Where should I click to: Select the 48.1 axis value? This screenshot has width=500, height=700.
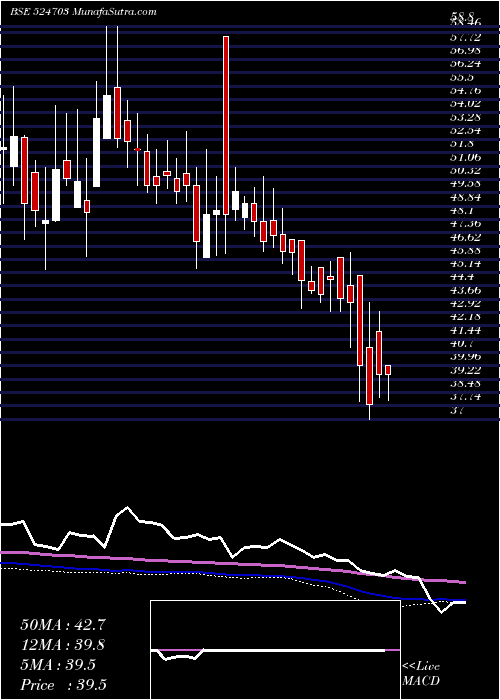tap(462, 210)
